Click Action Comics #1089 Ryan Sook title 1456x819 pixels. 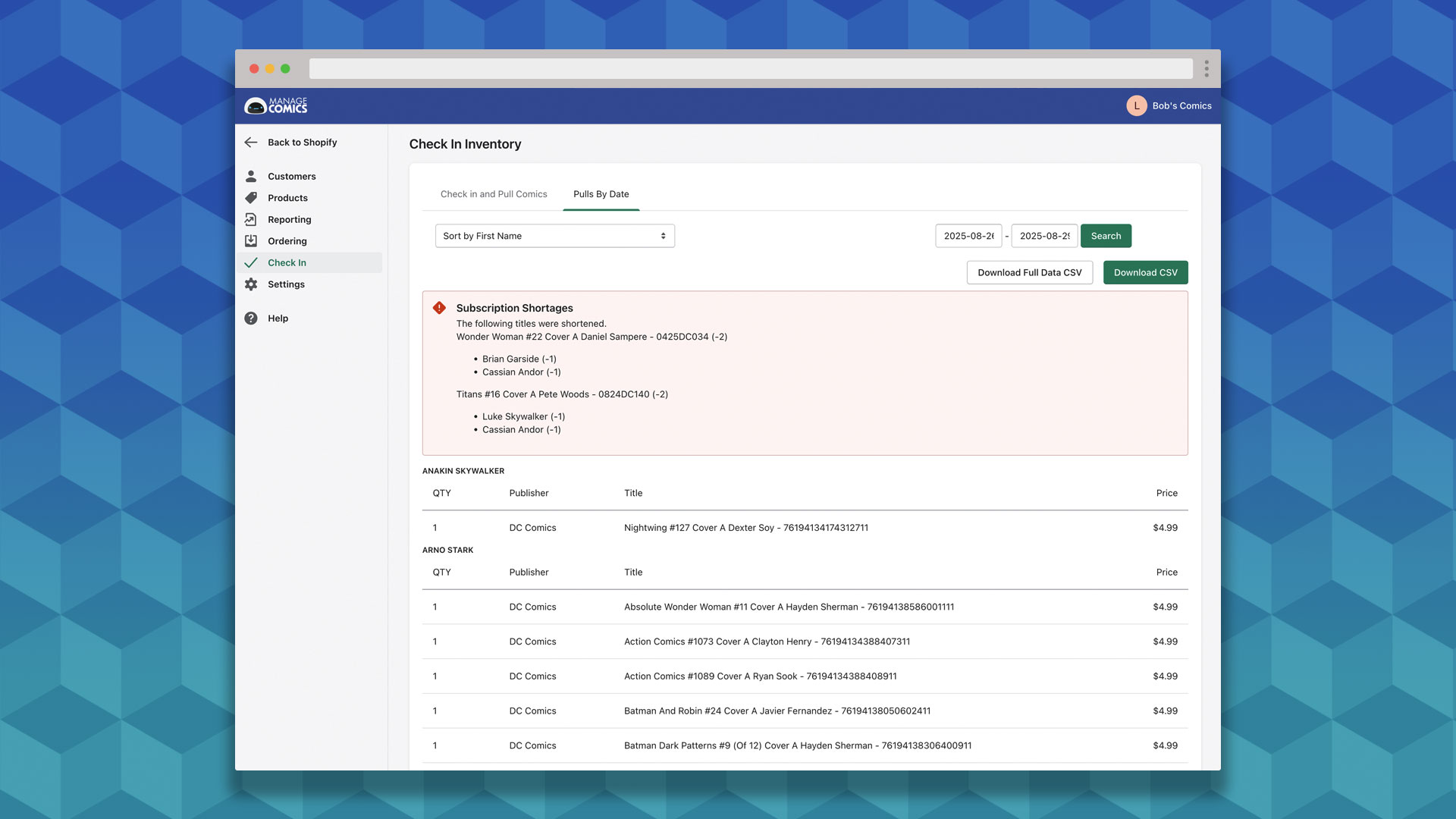[760, 676]
